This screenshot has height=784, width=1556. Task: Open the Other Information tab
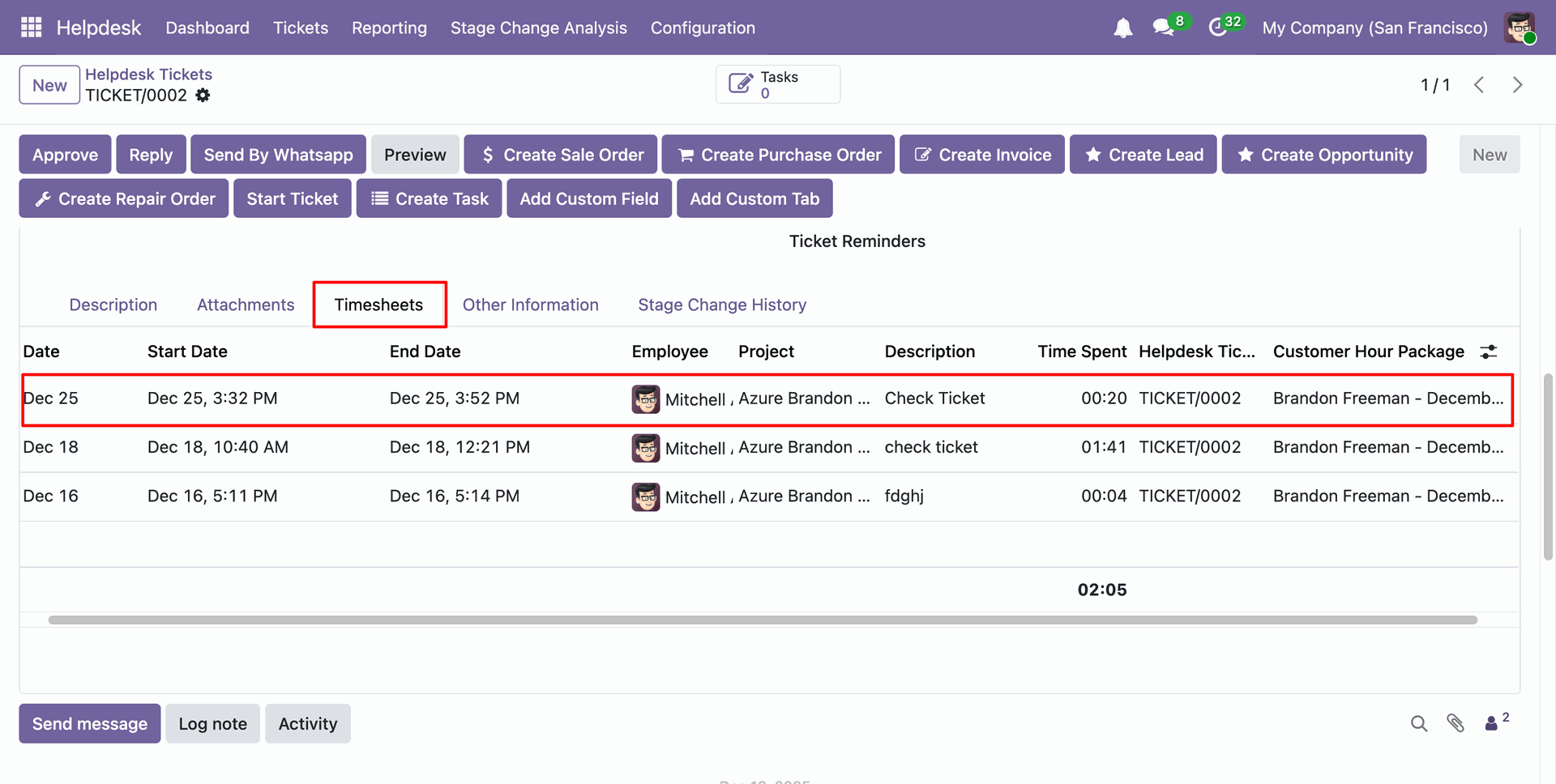[530, 305]
